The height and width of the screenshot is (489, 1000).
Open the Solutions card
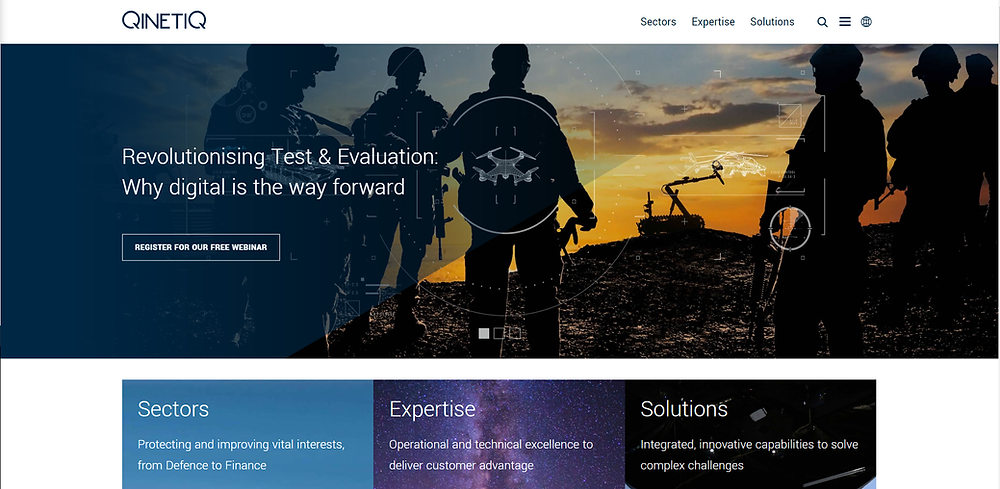751,434
